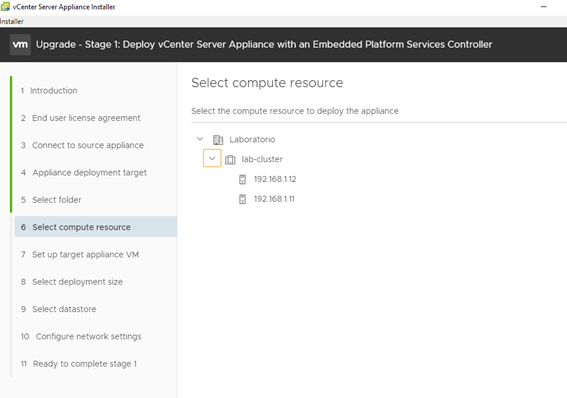Select the lab-cluster entry

coord(262,159)
